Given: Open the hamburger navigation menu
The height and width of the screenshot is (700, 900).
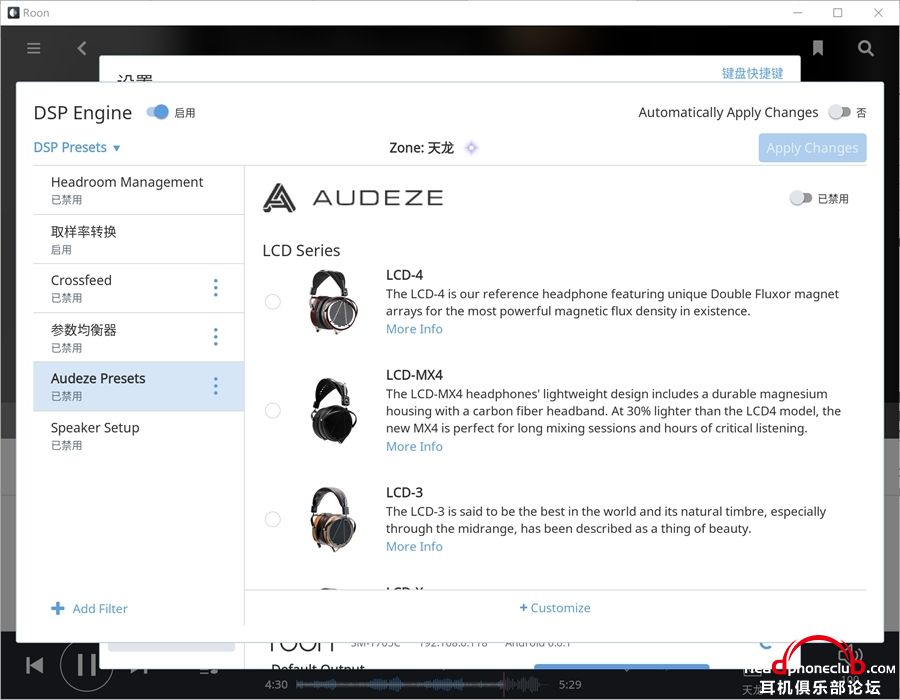Looking at the screenshot, I should click(x=33, y=48).
